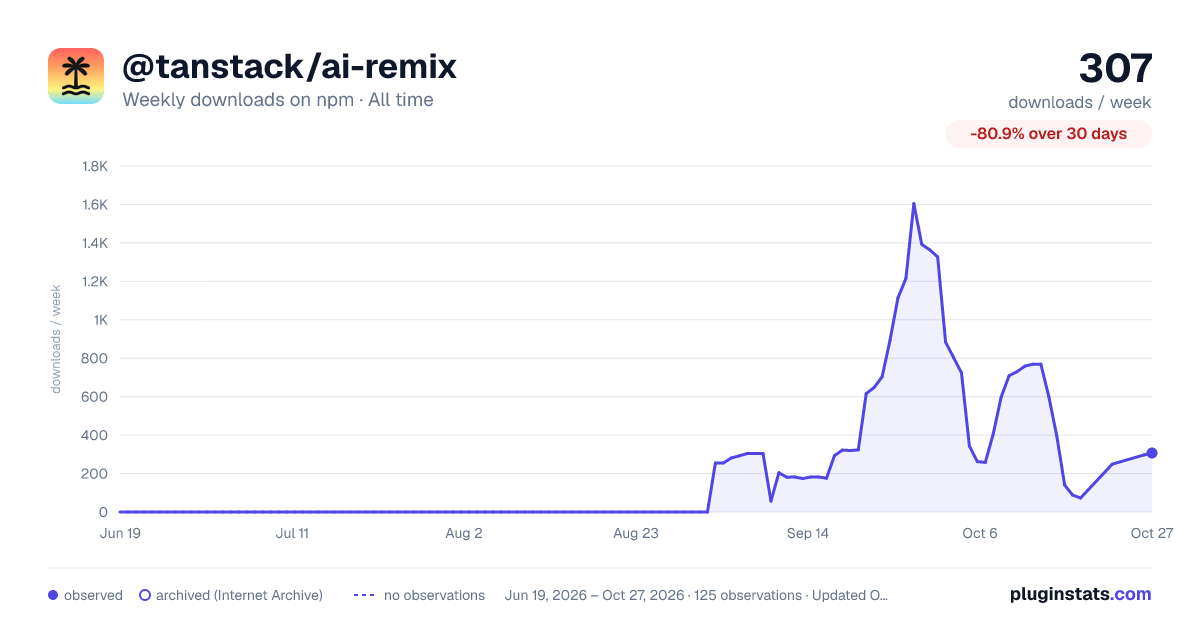Click the dashed 'no observations' legend line

364,595
